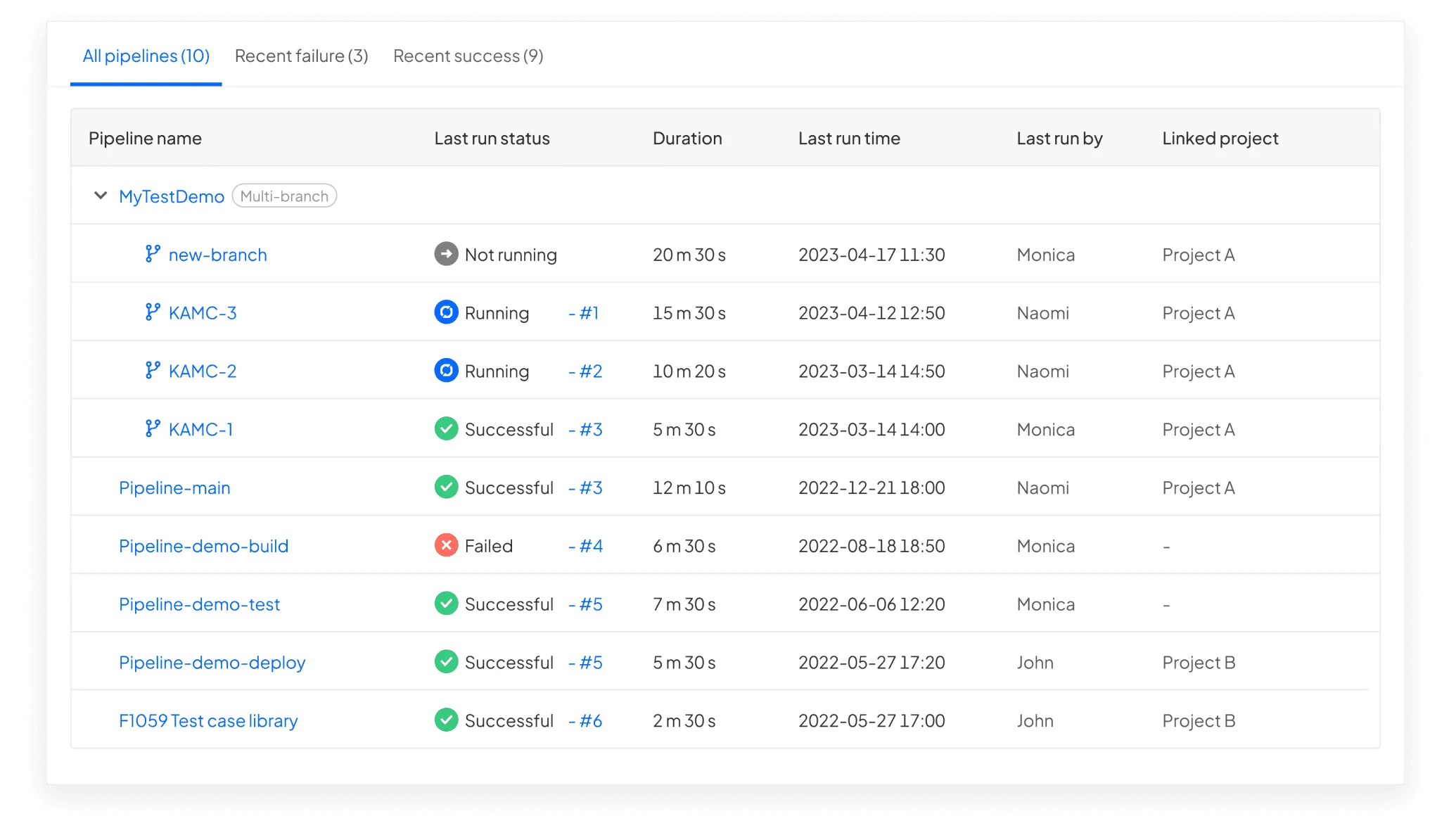This screenshot has width=1456, height=821.
Task: Click the Multi-branch tag badge
Action: (x=284, y=196)
